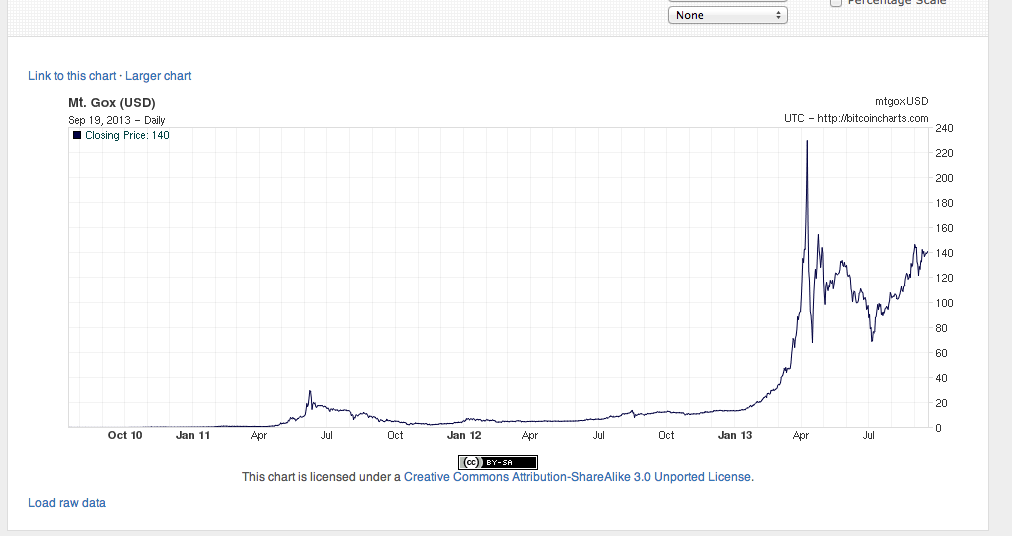
Task: Toggle the Percentage Scale checkbox
Action: pos(836,3)
